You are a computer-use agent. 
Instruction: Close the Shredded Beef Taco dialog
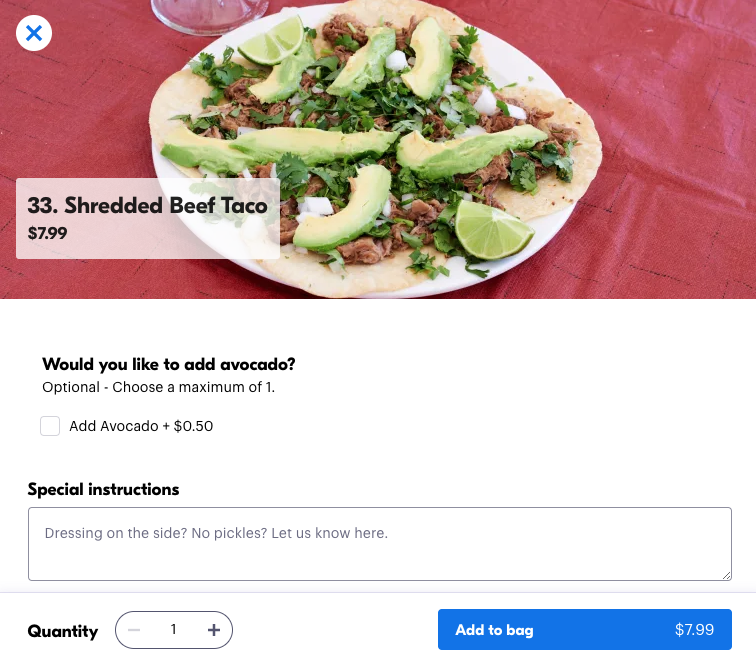coord(34,33)
